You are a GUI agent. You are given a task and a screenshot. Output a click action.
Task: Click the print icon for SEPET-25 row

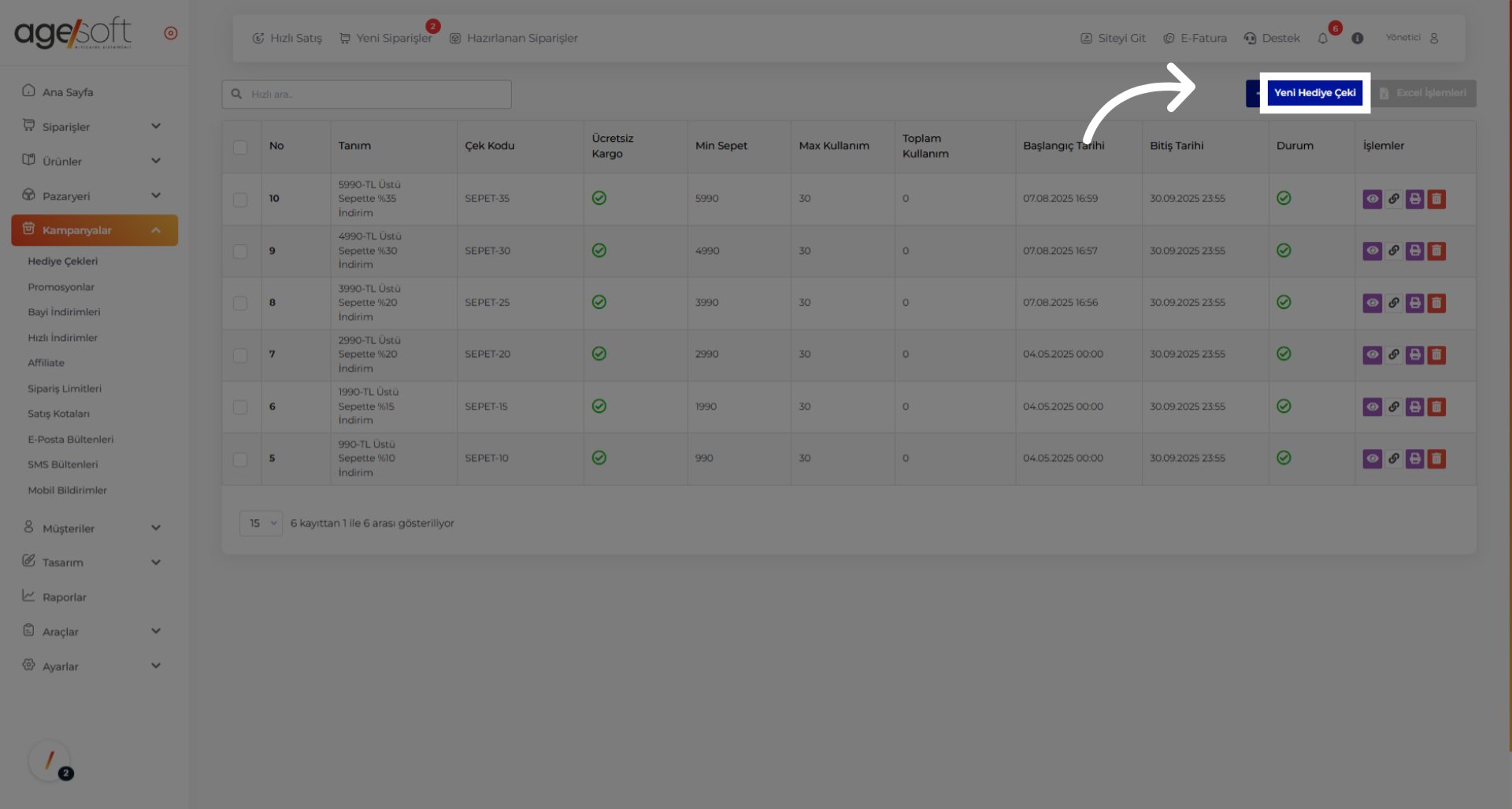point(1415,303)
